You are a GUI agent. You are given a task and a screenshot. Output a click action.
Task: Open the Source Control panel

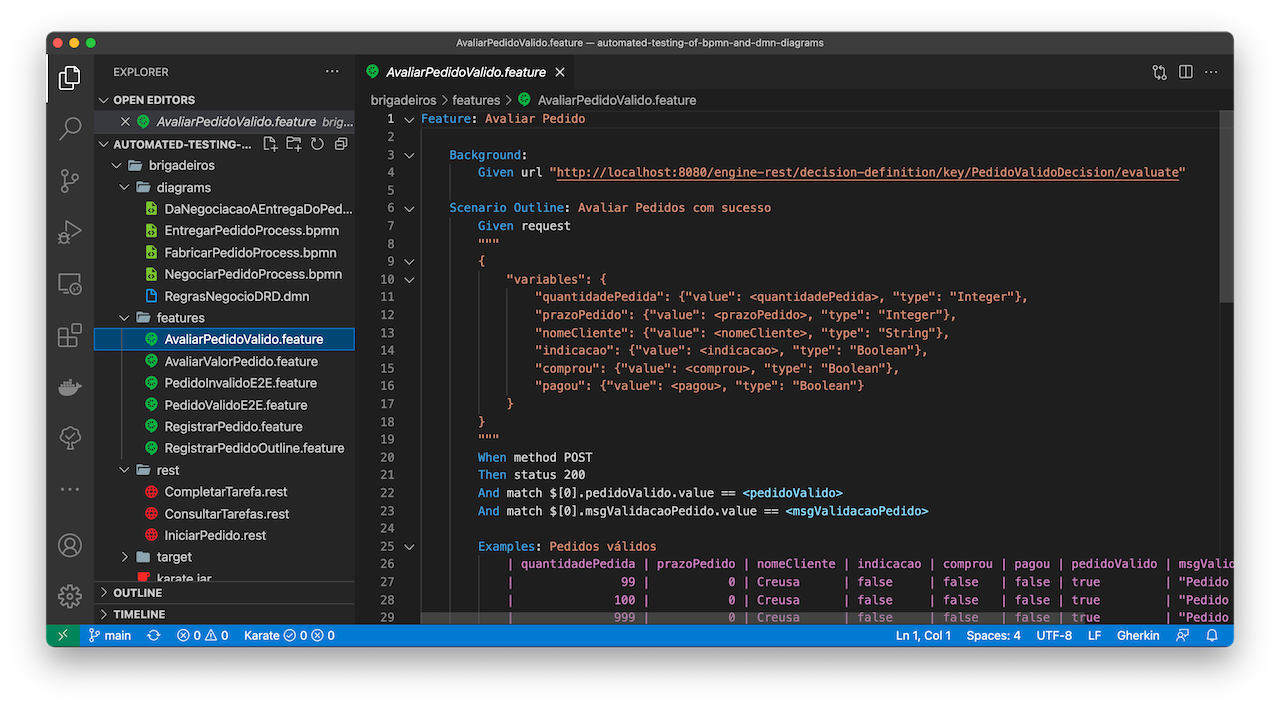(68, 180)
